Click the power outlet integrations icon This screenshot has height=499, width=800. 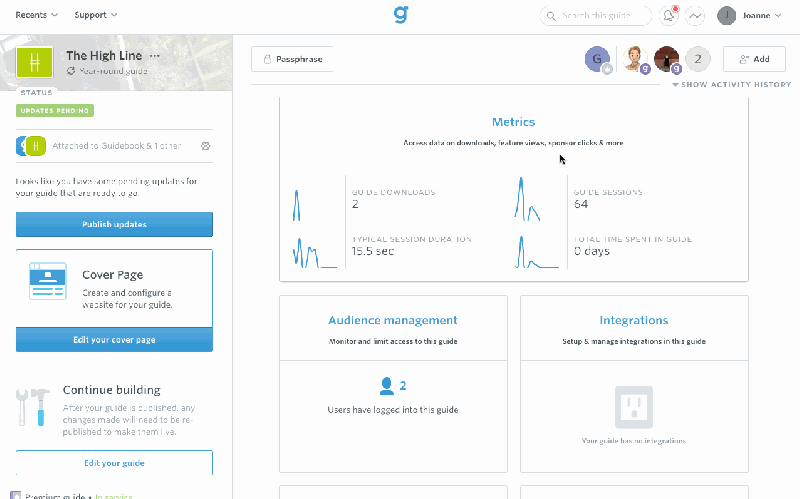[634, 407]
